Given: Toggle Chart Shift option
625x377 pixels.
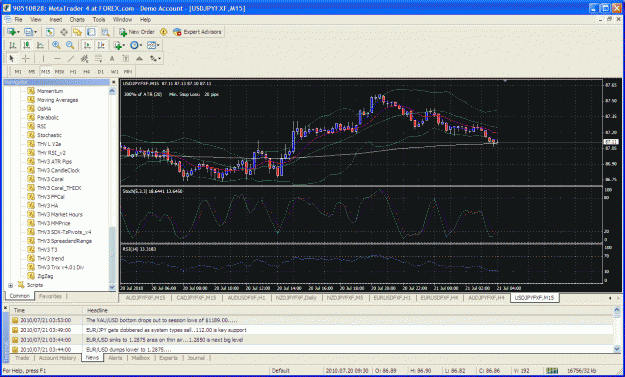Looking at the screenshot, I should pyautogui.click(x=101, y=45).
